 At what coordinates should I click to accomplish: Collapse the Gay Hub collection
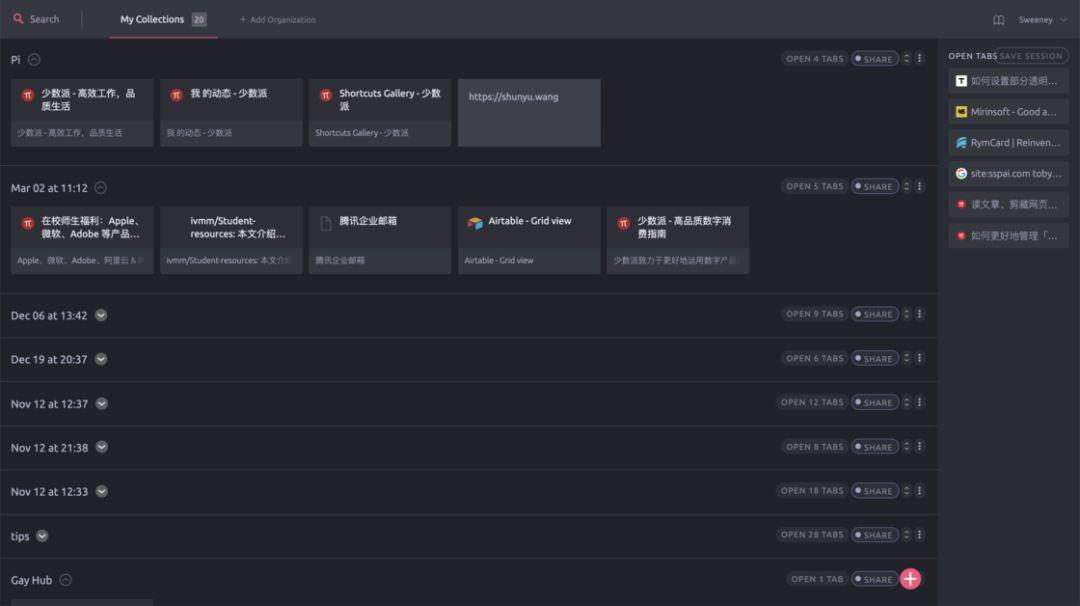coord(65,580)
